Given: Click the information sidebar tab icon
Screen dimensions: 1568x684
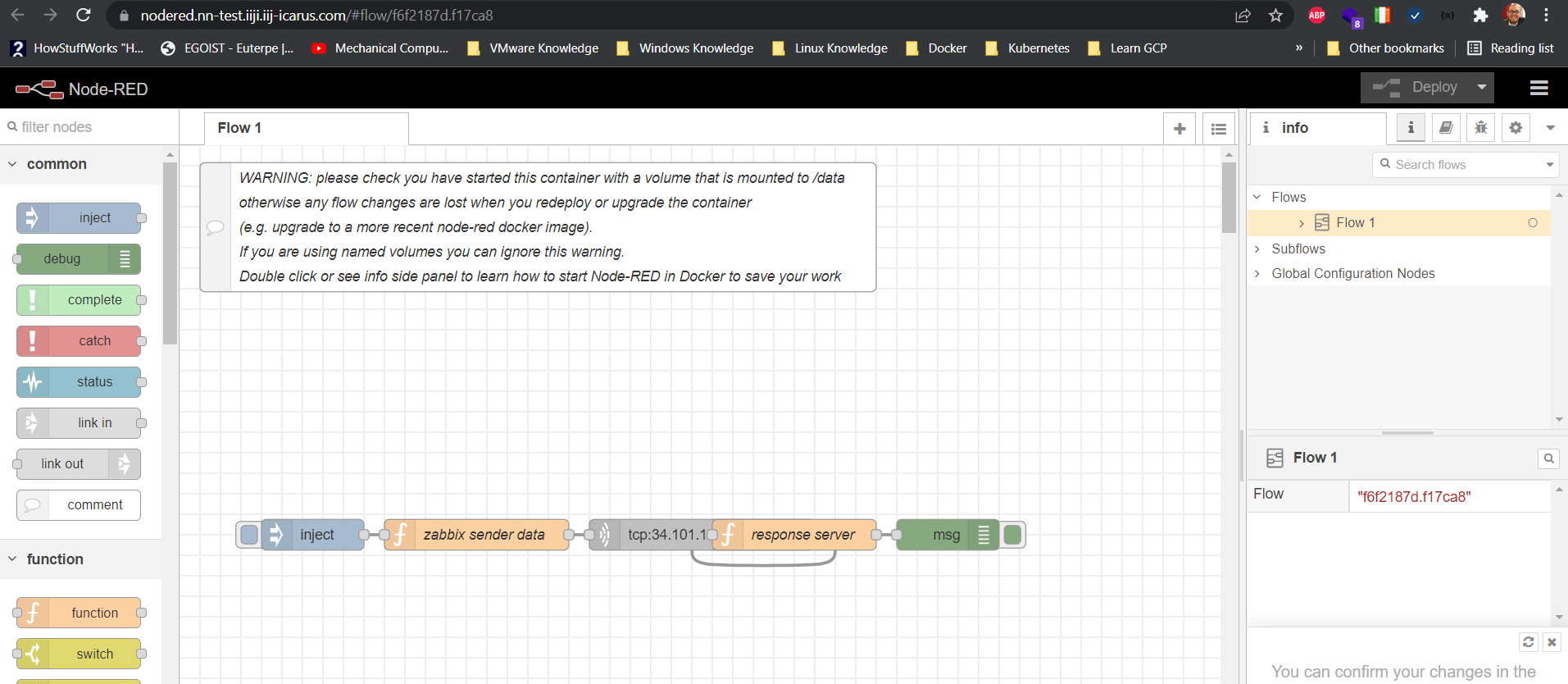Looking at the screenshot, I should [x=1411, y=128].
